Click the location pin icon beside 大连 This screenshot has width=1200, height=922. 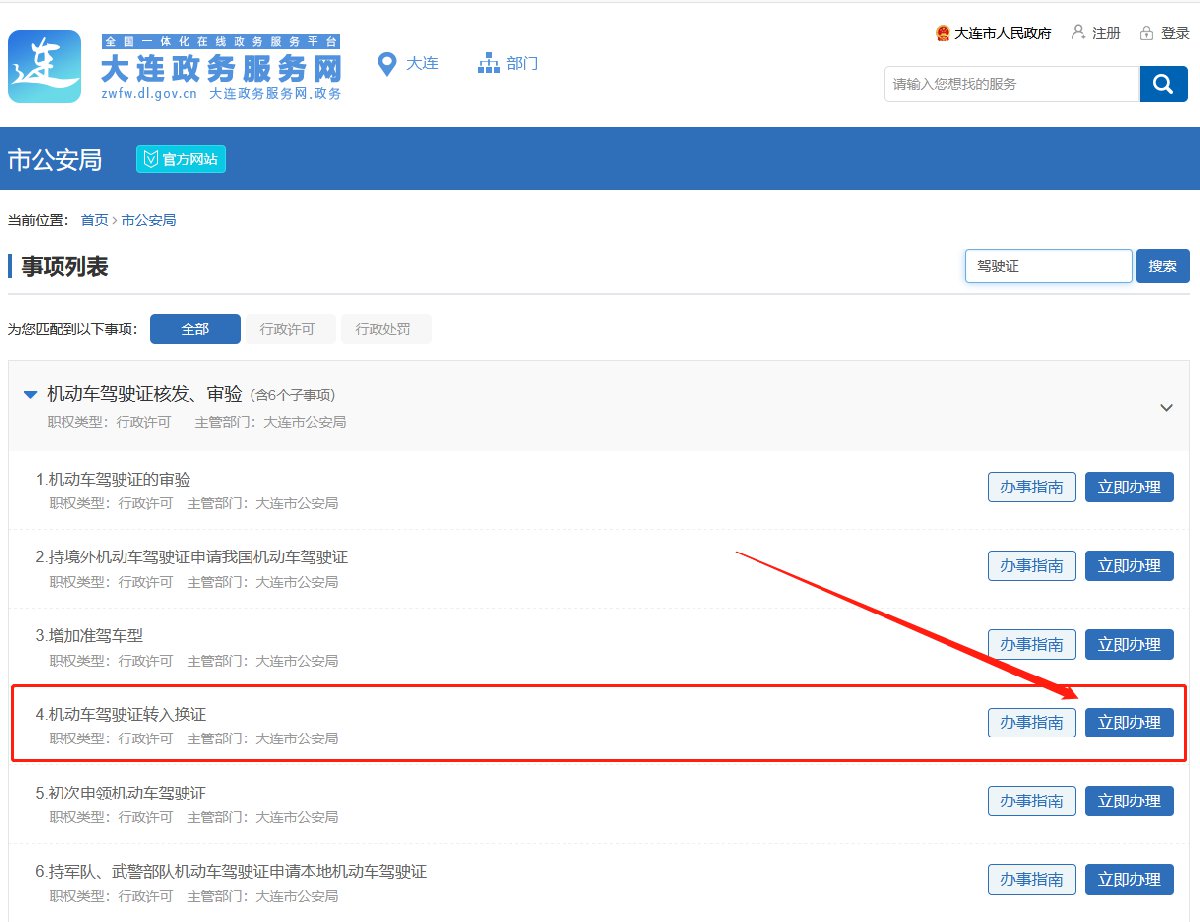pyautogui.click(x=386, y=64)
